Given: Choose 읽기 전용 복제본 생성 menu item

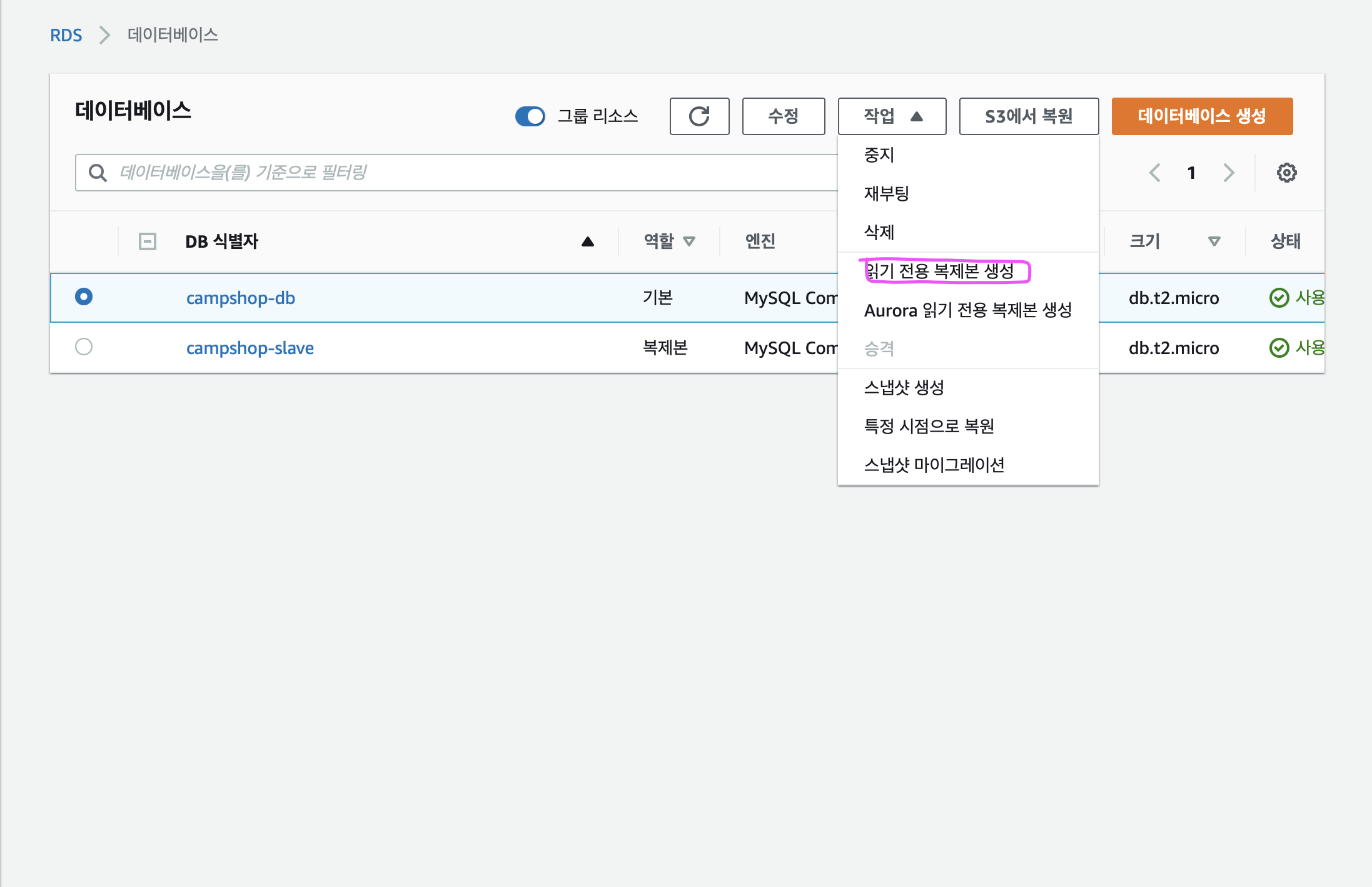Looking at the screenshot, I should (x=939, y=271).
